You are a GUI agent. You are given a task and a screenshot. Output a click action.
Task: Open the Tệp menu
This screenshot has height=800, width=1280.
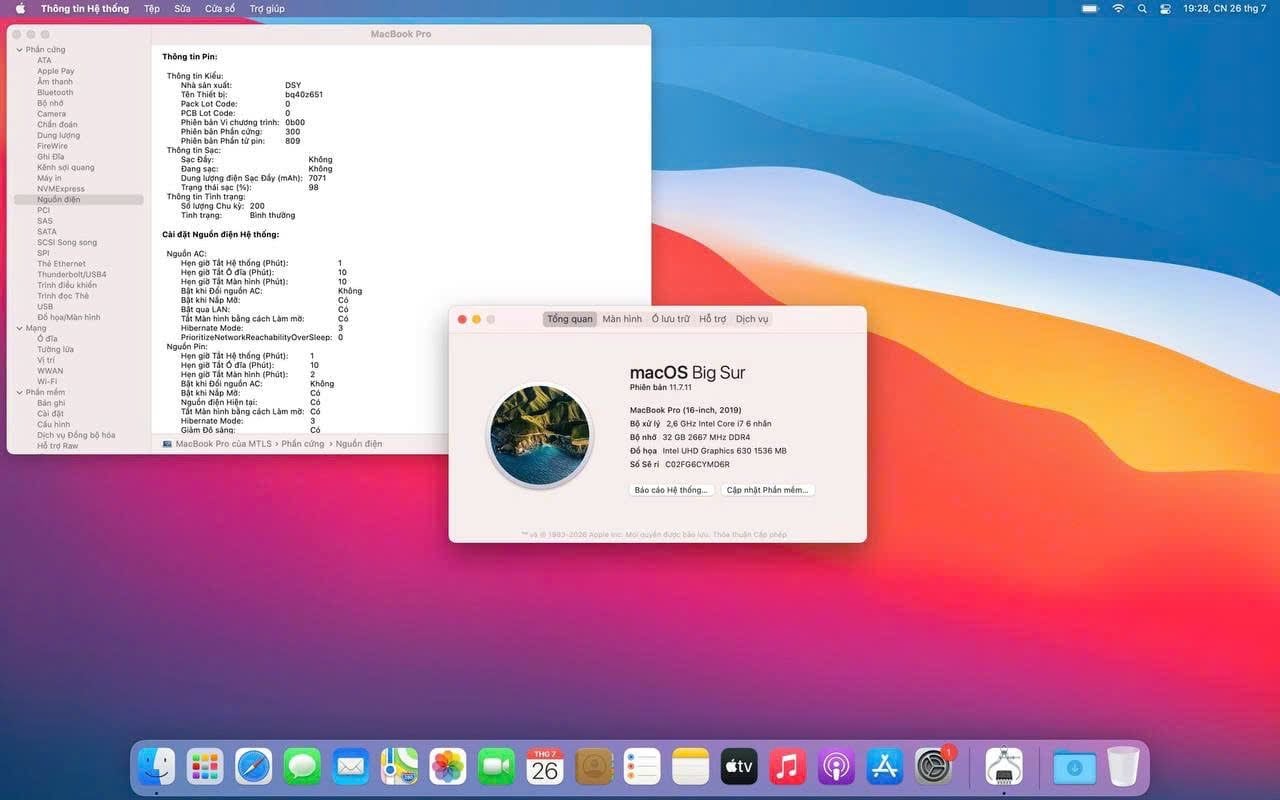[x=152, y=8]
